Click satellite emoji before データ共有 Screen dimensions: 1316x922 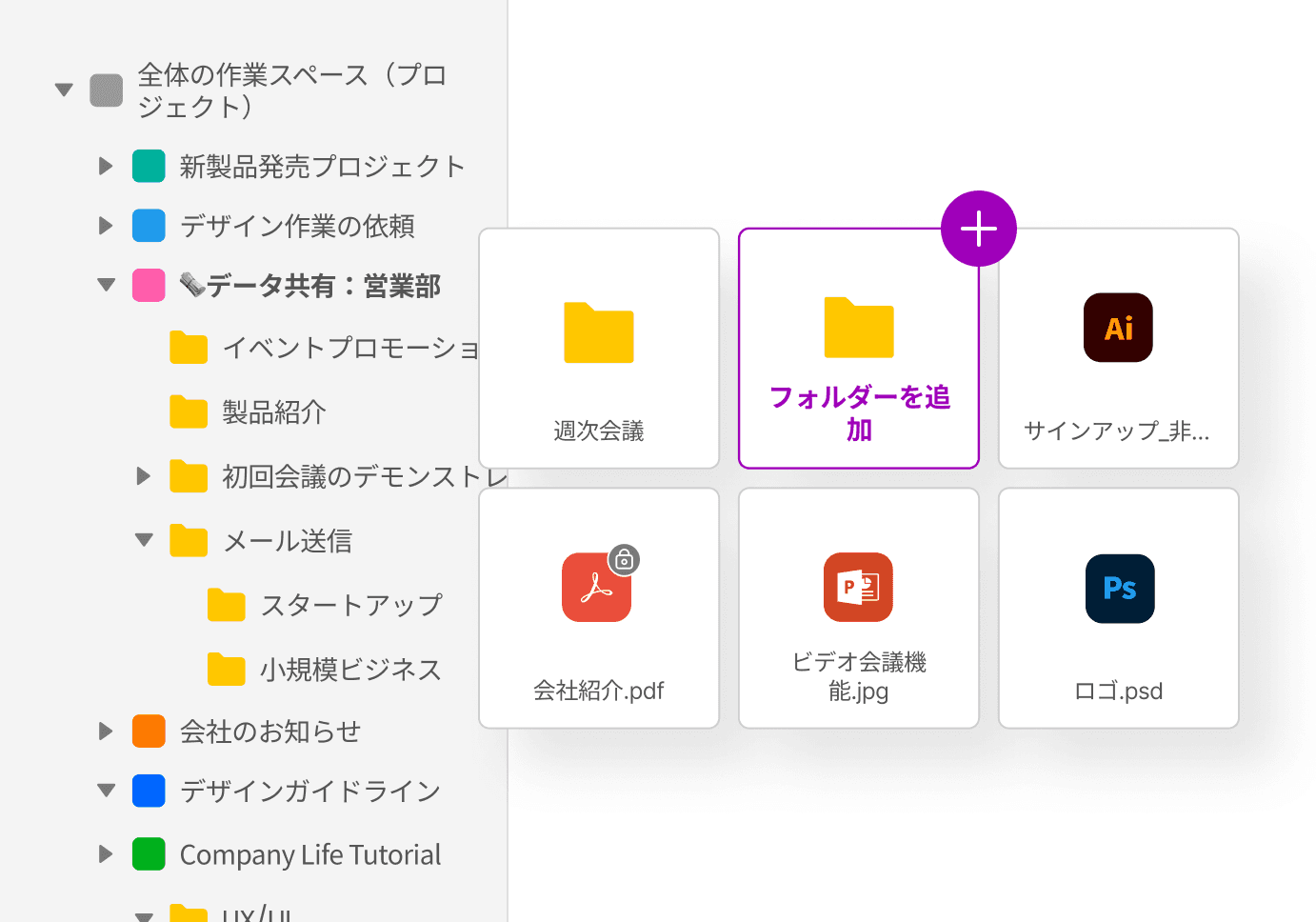192,285
